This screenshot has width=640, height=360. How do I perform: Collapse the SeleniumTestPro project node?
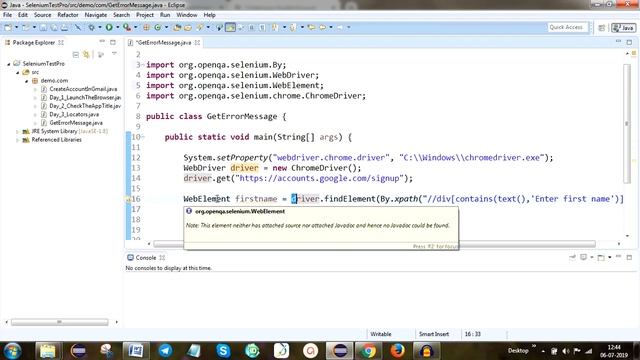click(9, 64)
